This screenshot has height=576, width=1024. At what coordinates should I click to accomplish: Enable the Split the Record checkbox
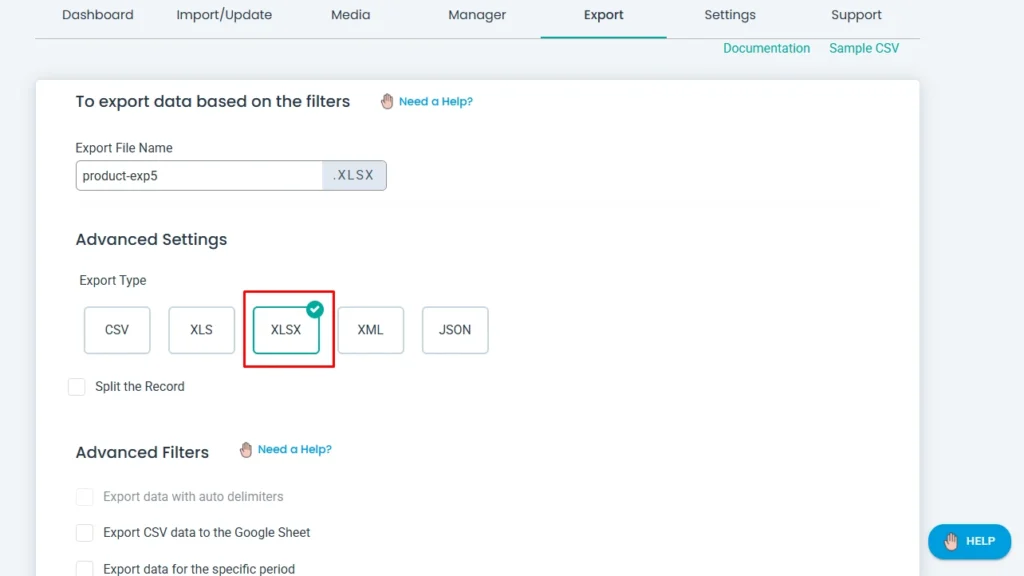[77, 387]
